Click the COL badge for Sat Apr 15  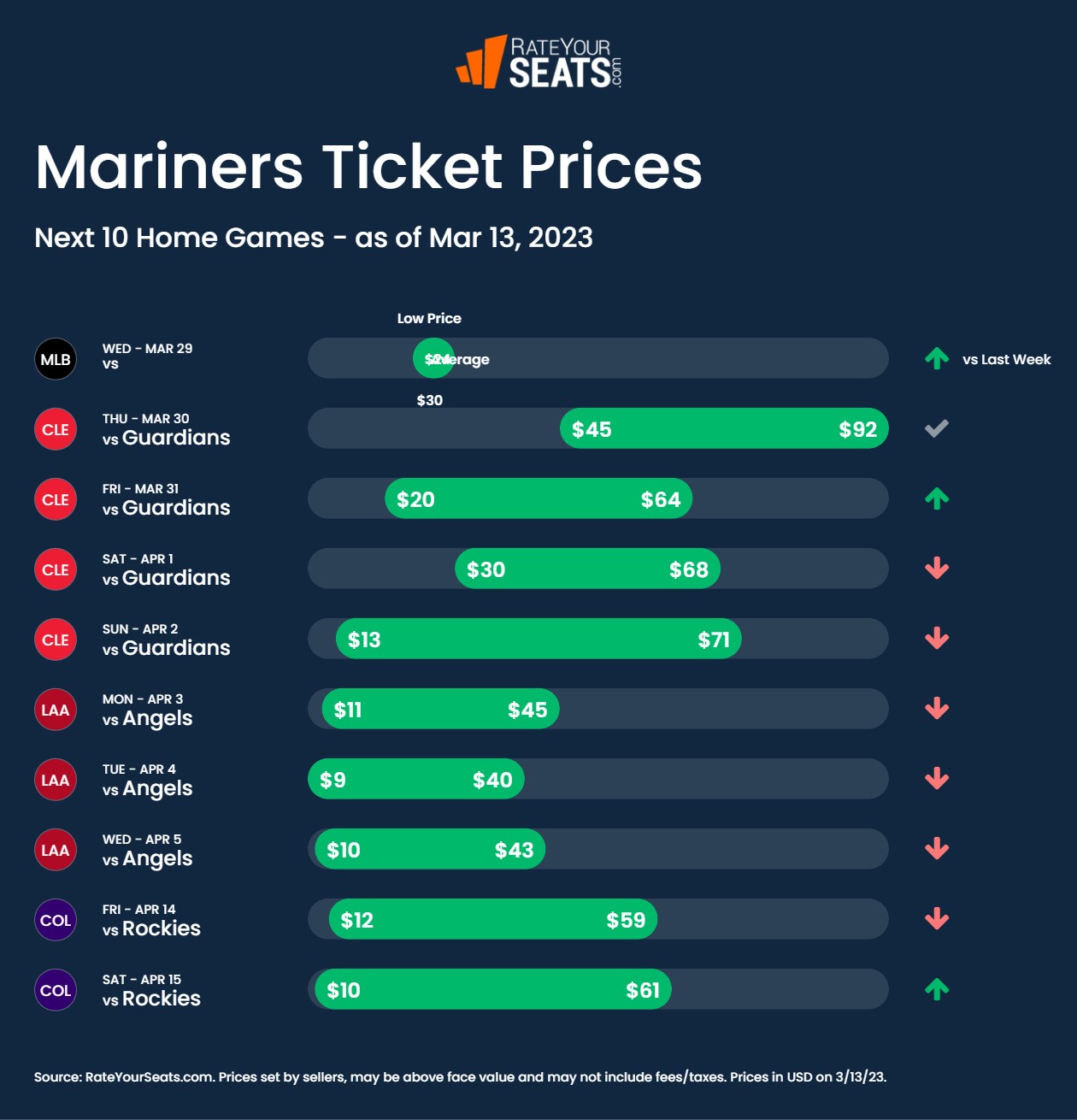click(x=56, y=990)
